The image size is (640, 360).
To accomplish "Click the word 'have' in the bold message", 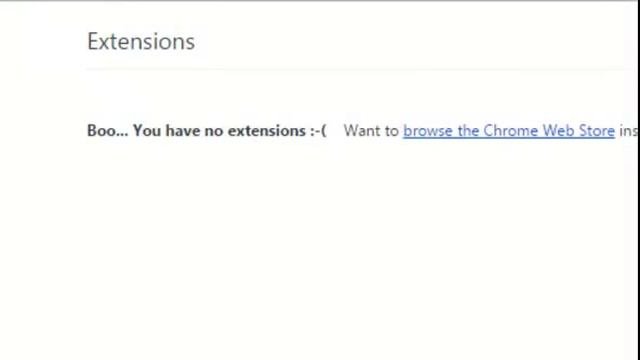I will point(183,131).
